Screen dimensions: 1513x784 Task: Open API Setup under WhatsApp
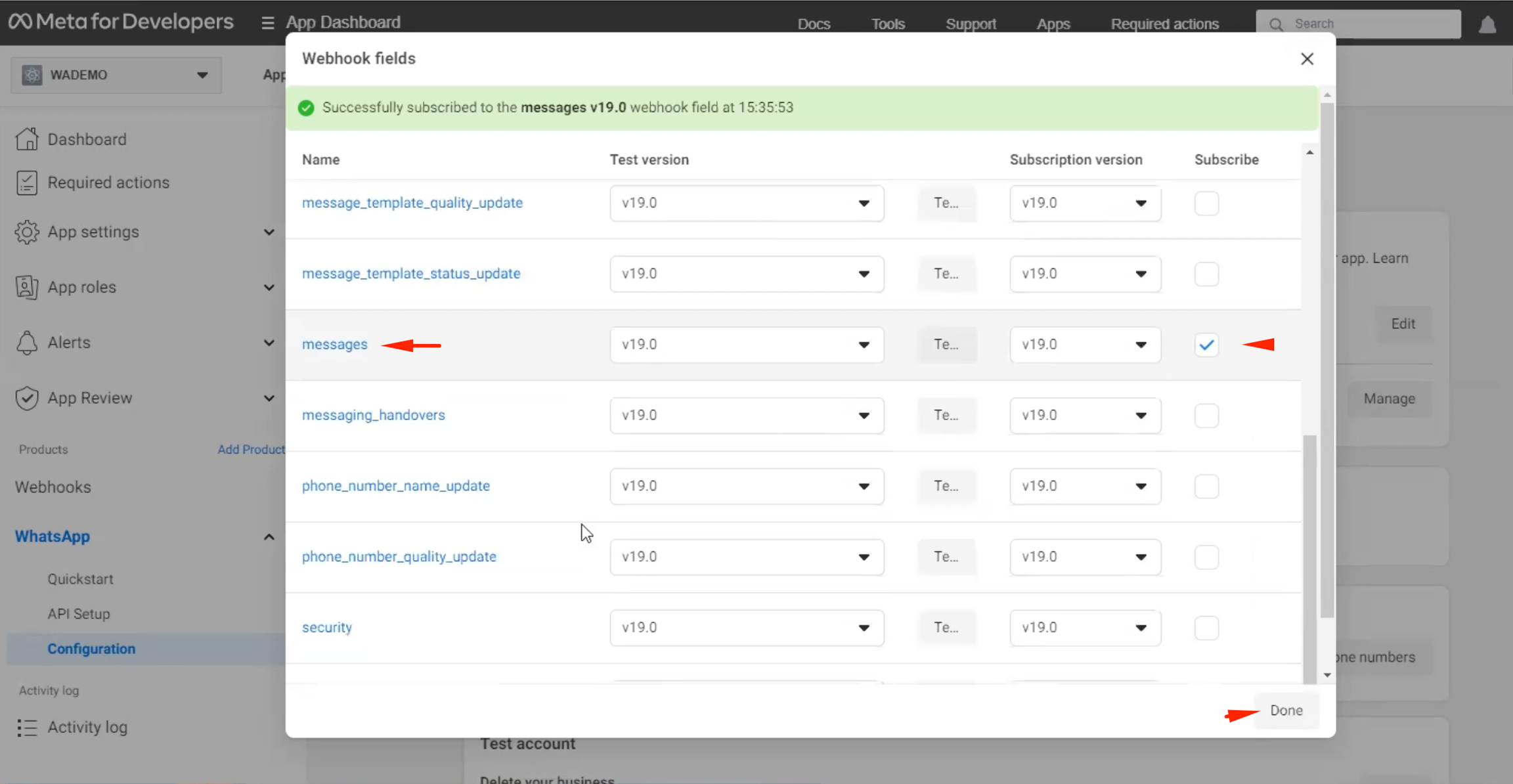point(79,614)
